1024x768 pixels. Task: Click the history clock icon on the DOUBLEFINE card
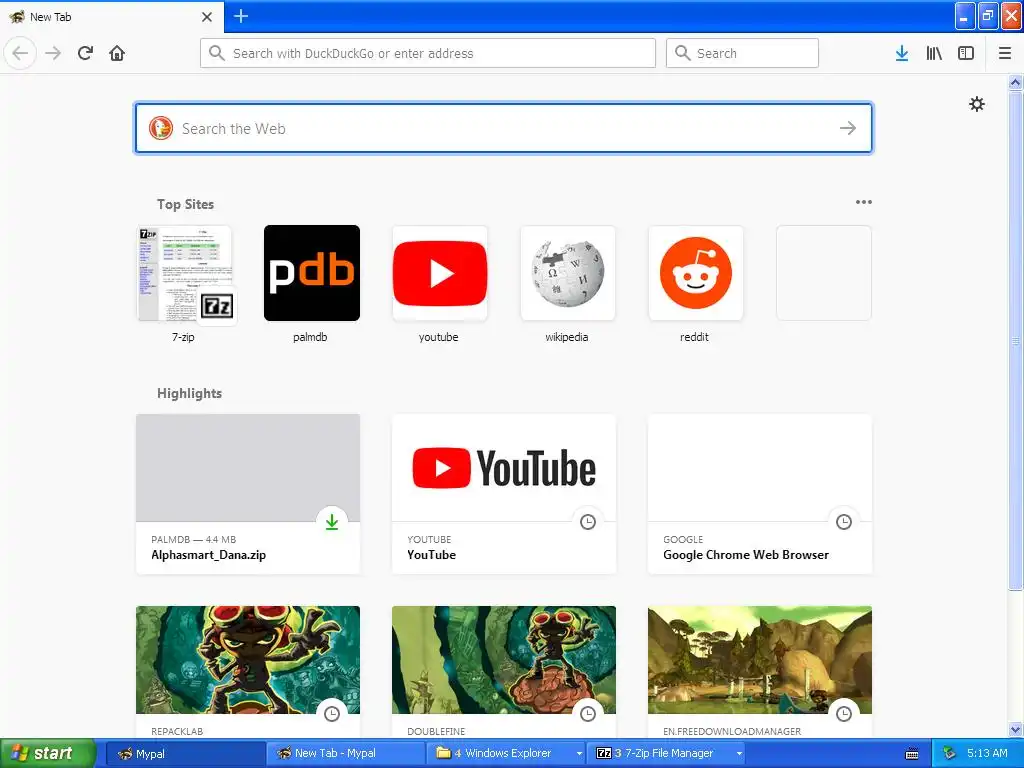(588, 714)
